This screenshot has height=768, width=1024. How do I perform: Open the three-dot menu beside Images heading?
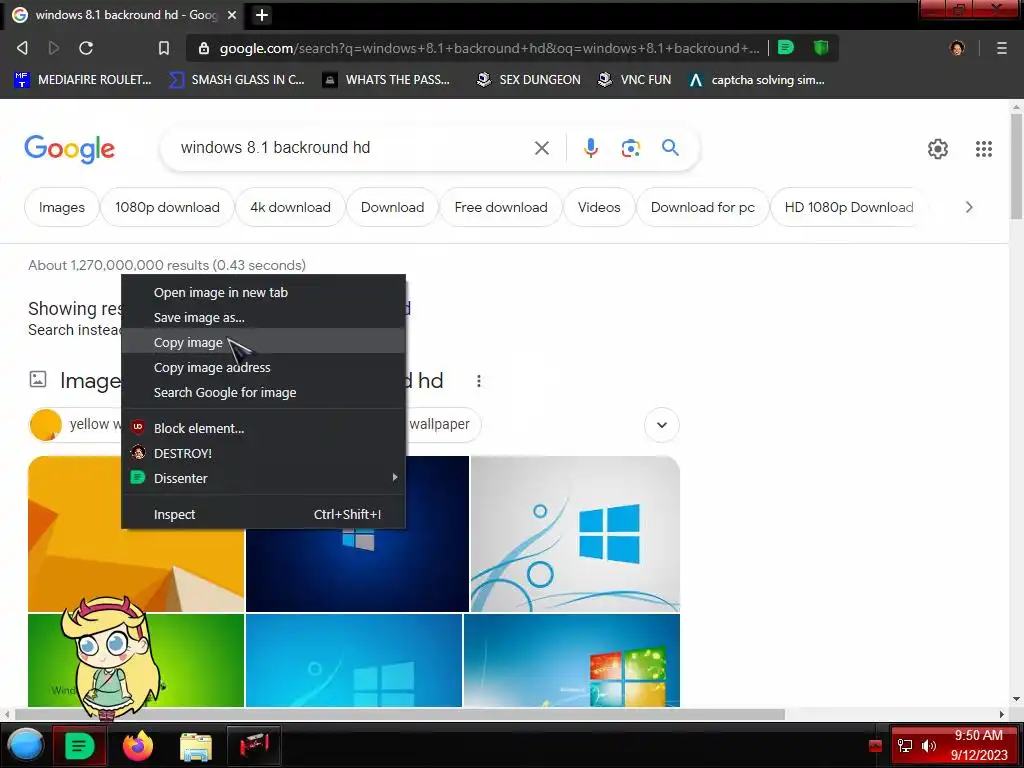tap(479, 381)
